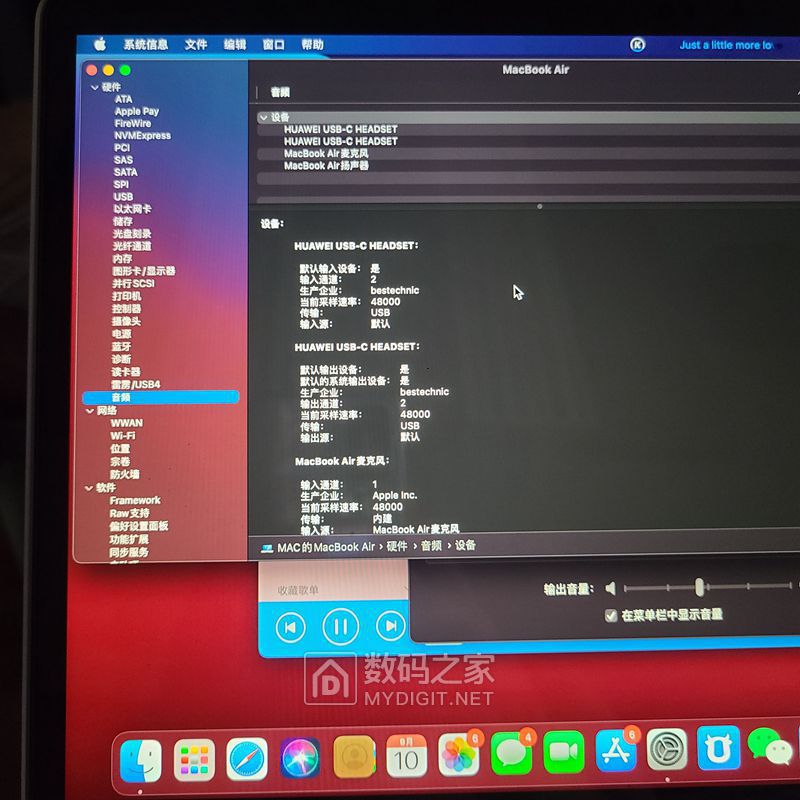This screenshot has width=800, height=800.
Task: Select 打印机 in the sidebar
Action: pyautogui.click(x=127, y=296)
